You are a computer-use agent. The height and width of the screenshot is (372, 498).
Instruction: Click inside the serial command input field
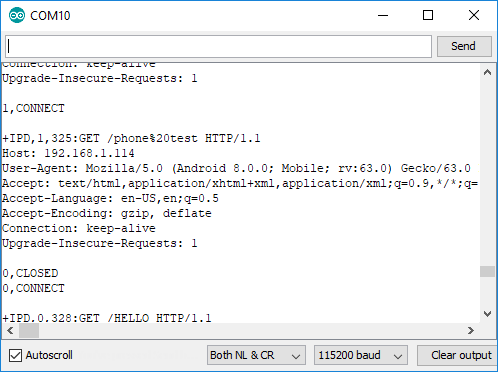(x=218, y=46)
